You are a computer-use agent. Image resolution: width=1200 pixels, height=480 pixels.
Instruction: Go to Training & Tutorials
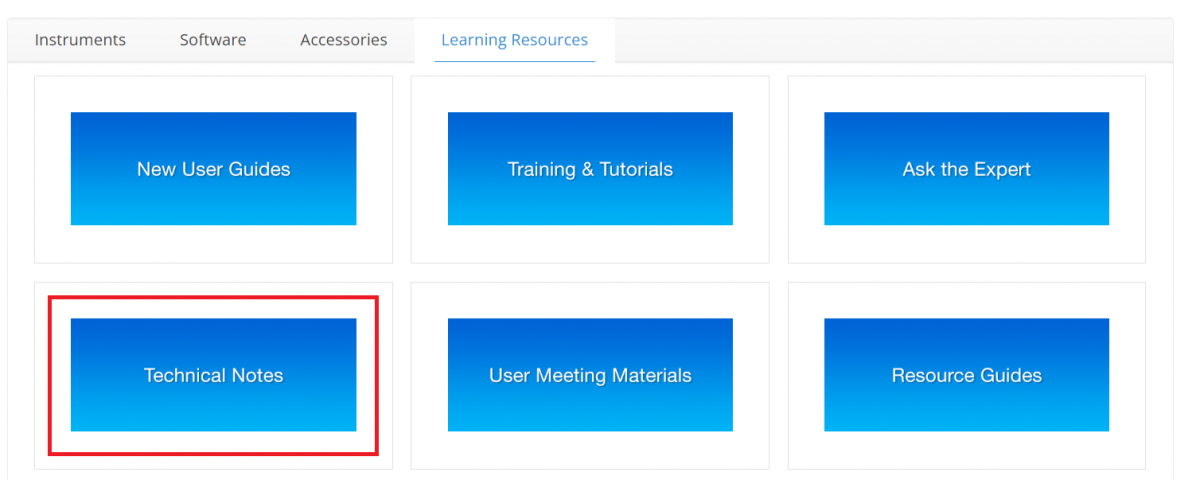tap(590, 168)
